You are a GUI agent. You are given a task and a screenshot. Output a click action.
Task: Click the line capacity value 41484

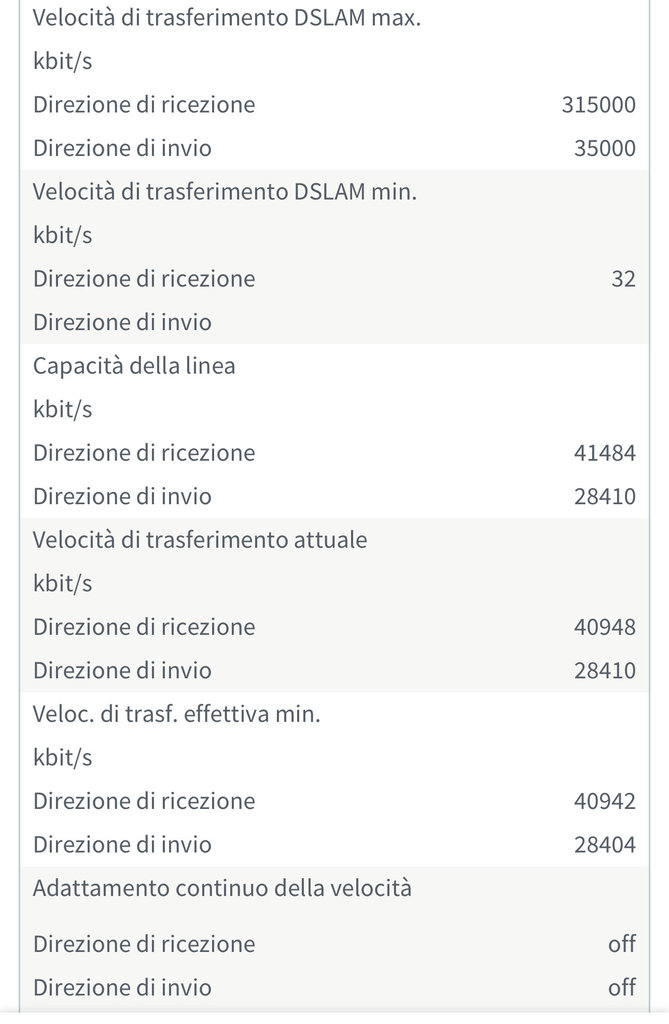pos(605,453)
